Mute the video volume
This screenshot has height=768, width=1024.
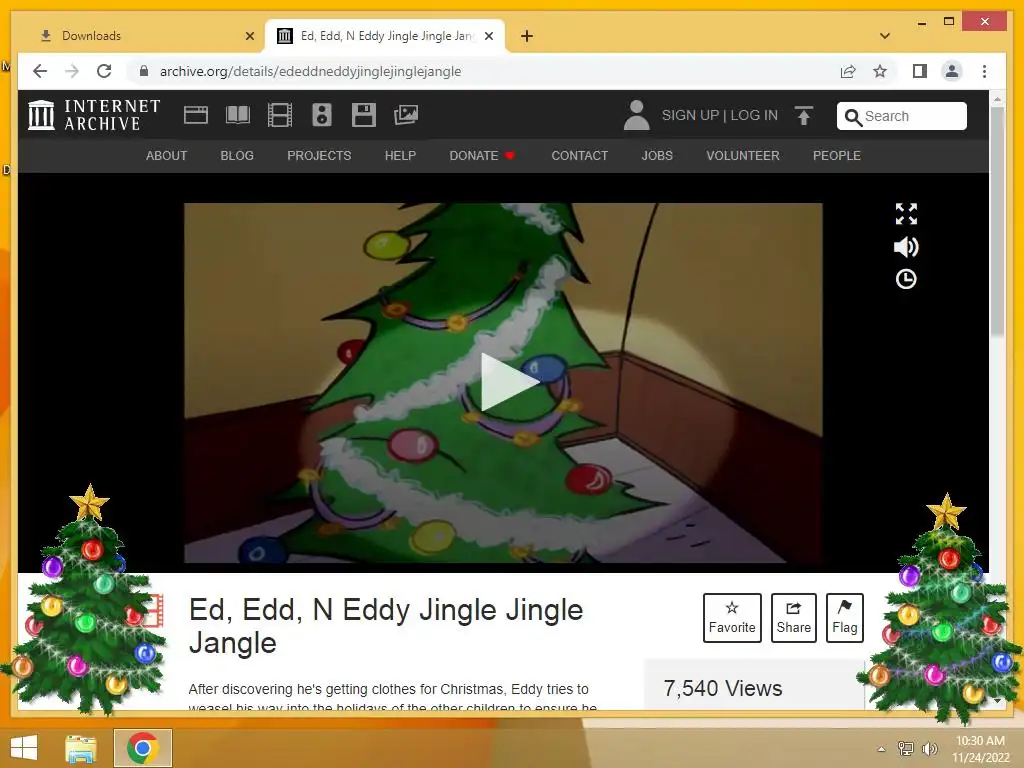pos(906,247)
